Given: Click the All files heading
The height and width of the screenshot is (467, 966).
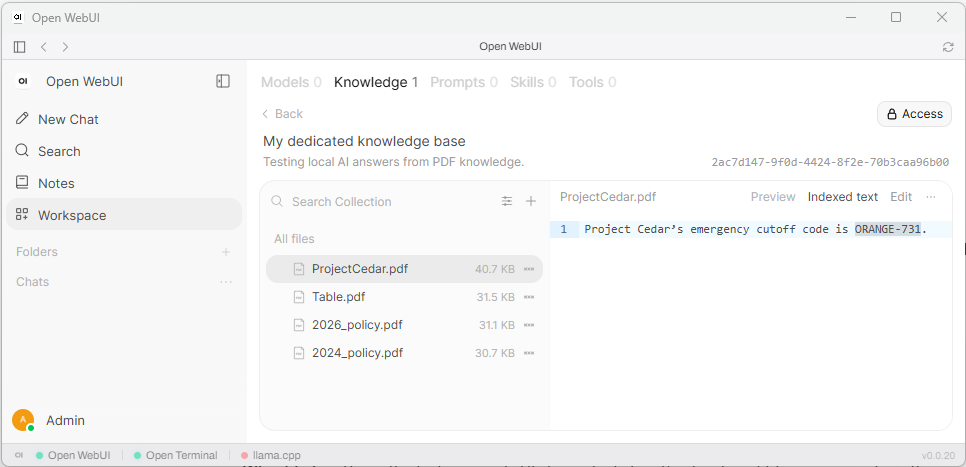Looking at the screenshot, I should pos(294,239).
